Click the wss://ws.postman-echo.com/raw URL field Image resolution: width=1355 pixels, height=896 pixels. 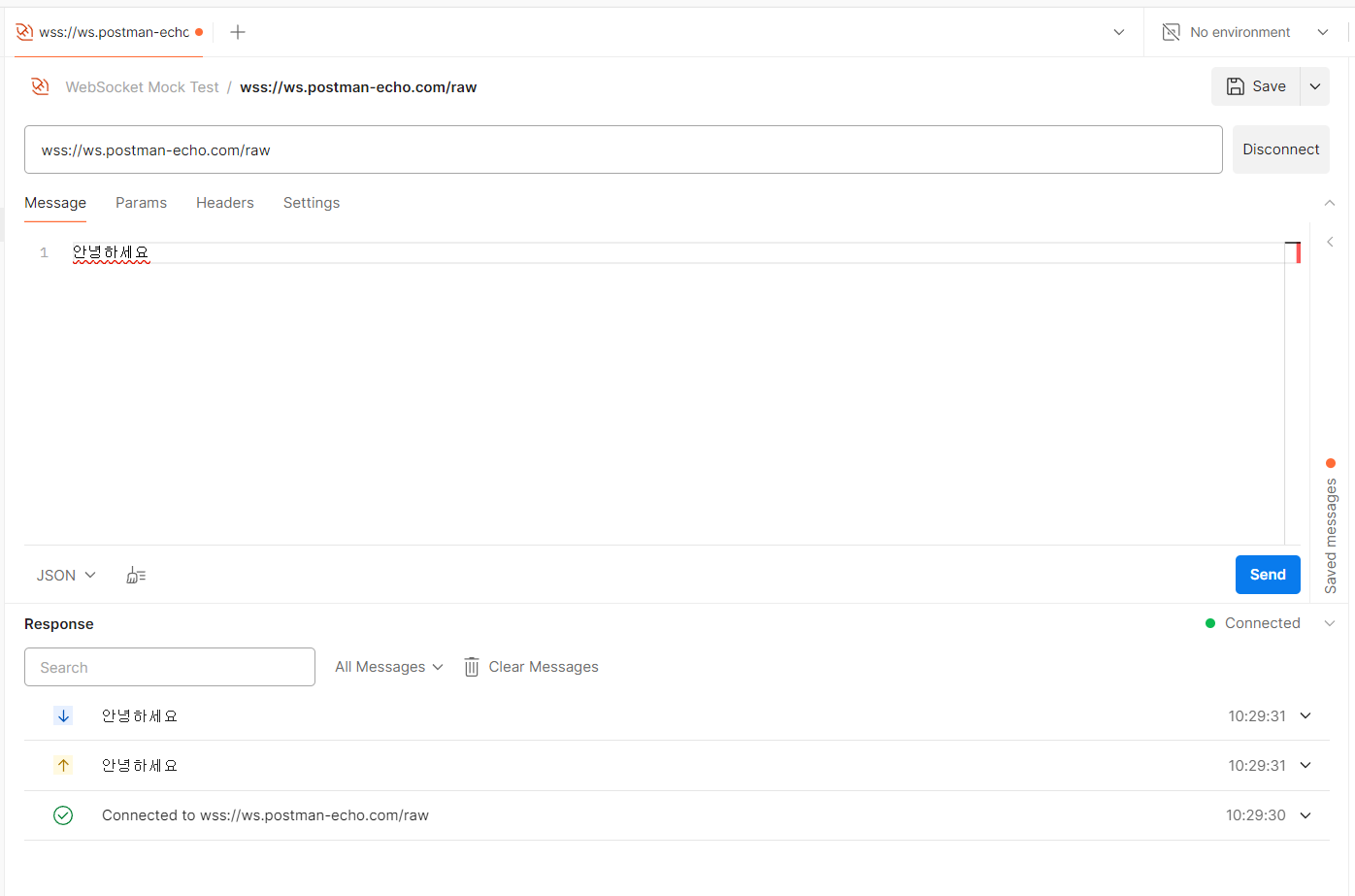tap(623, 149)
